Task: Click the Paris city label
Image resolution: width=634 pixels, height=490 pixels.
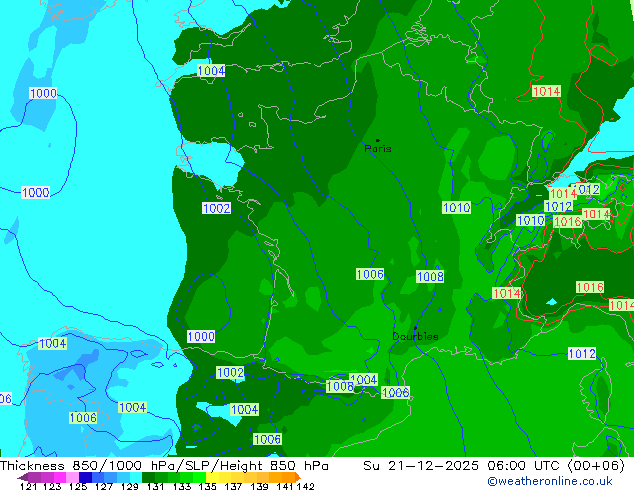Action: [x=378, y=149]
